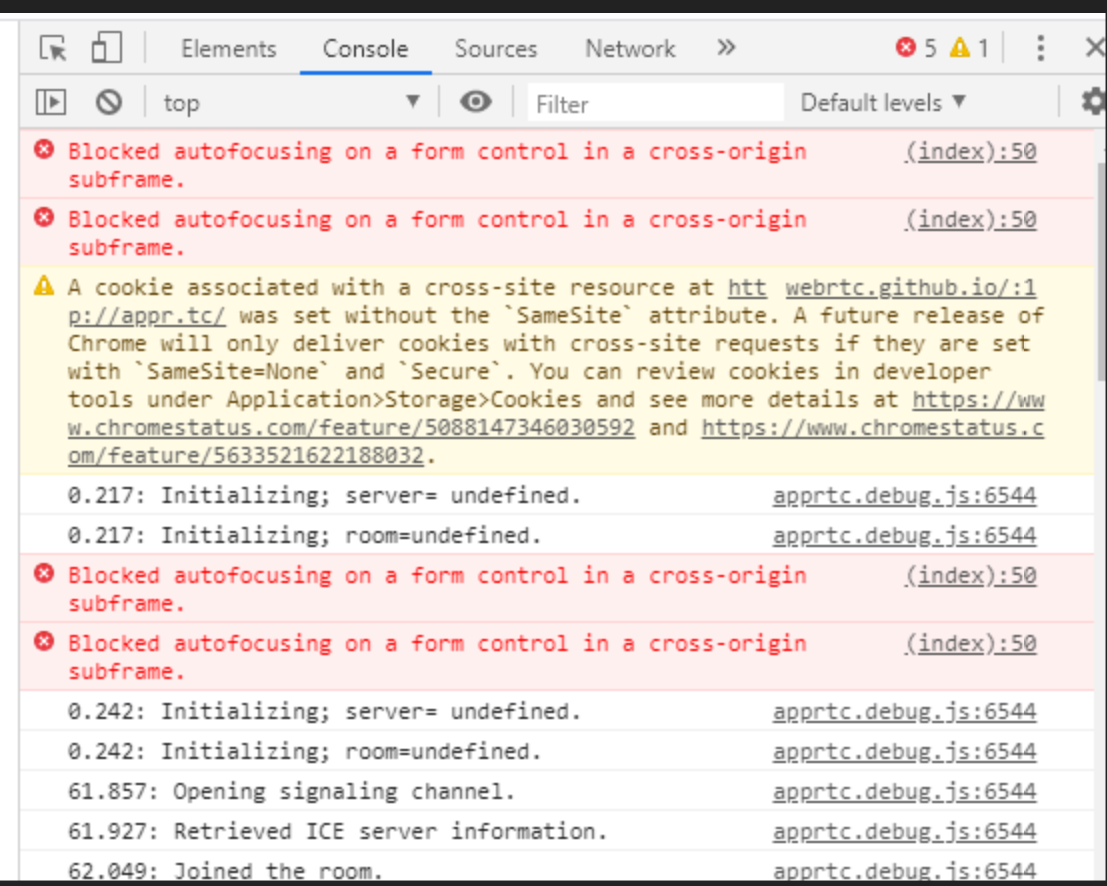Screen dimensions: 1107x886
Task: Click the console vertical scrollbar
Action: coord(1101,271)
